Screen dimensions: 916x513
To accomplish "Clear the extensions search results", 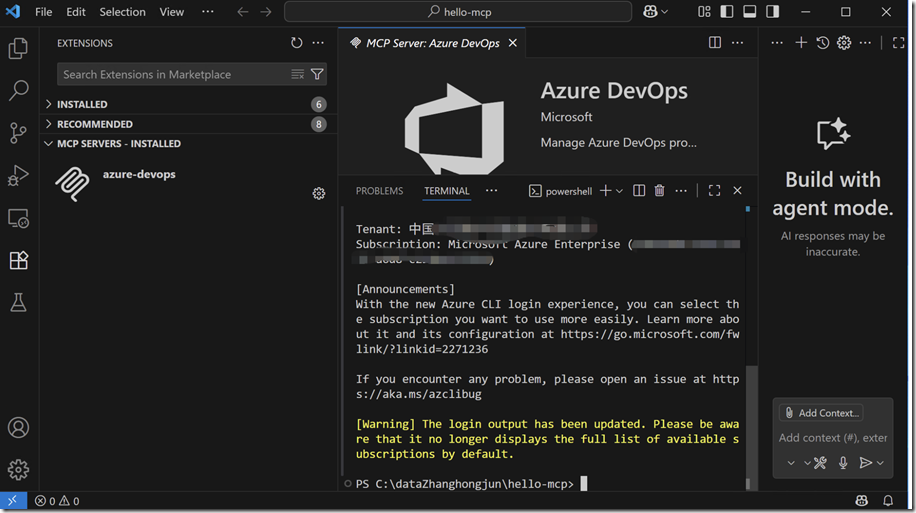I will coord(297,74).
